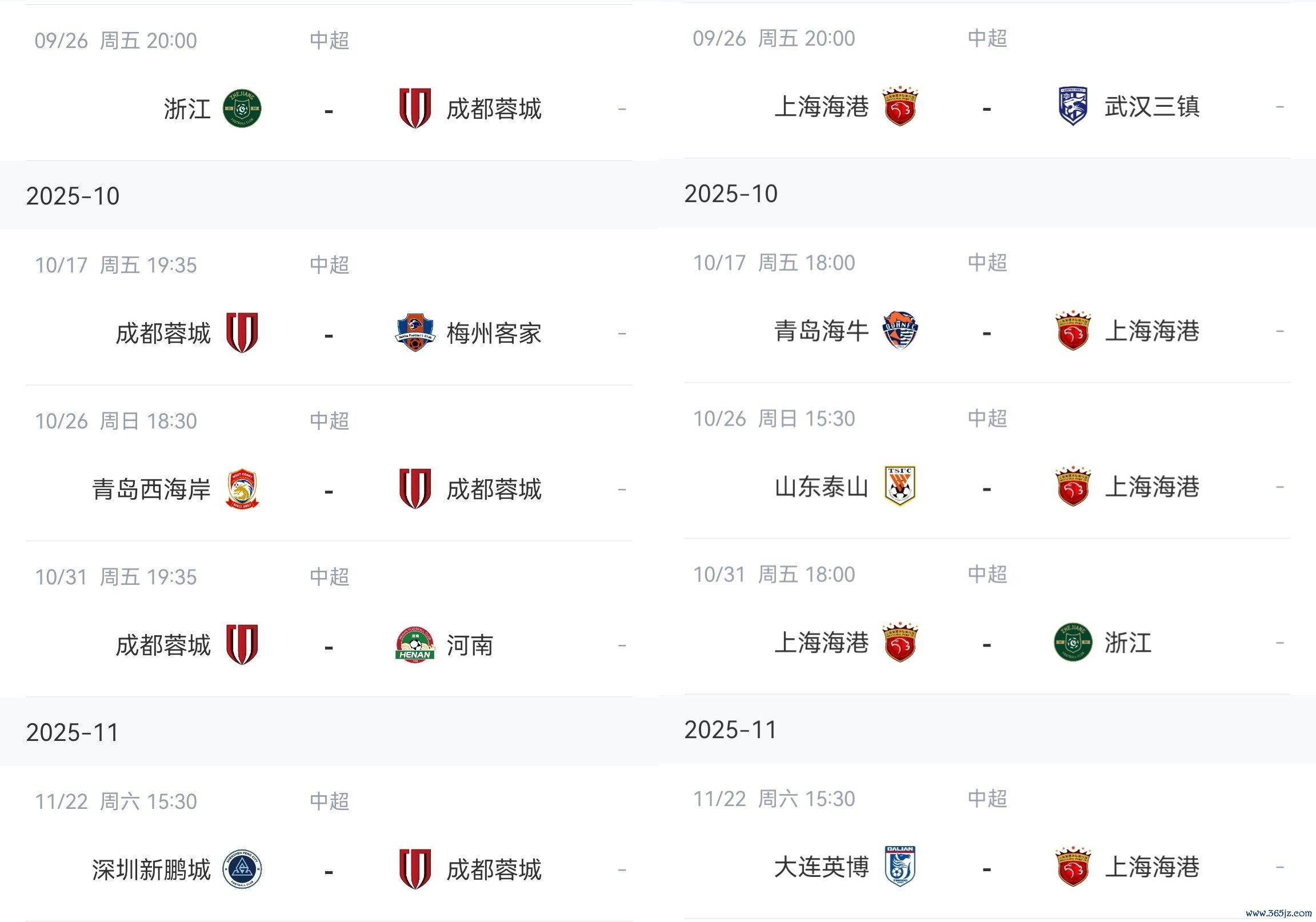
Task: Click the 10/26 周日 15:30 match time
Action: tap(774, 419)
